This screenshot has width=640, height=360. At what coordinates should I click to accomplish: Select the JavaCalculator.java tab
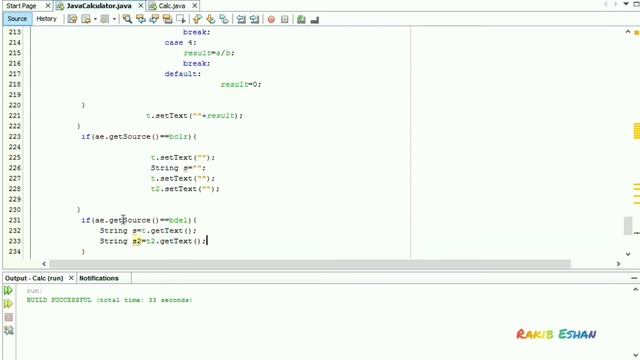[99, 6]
